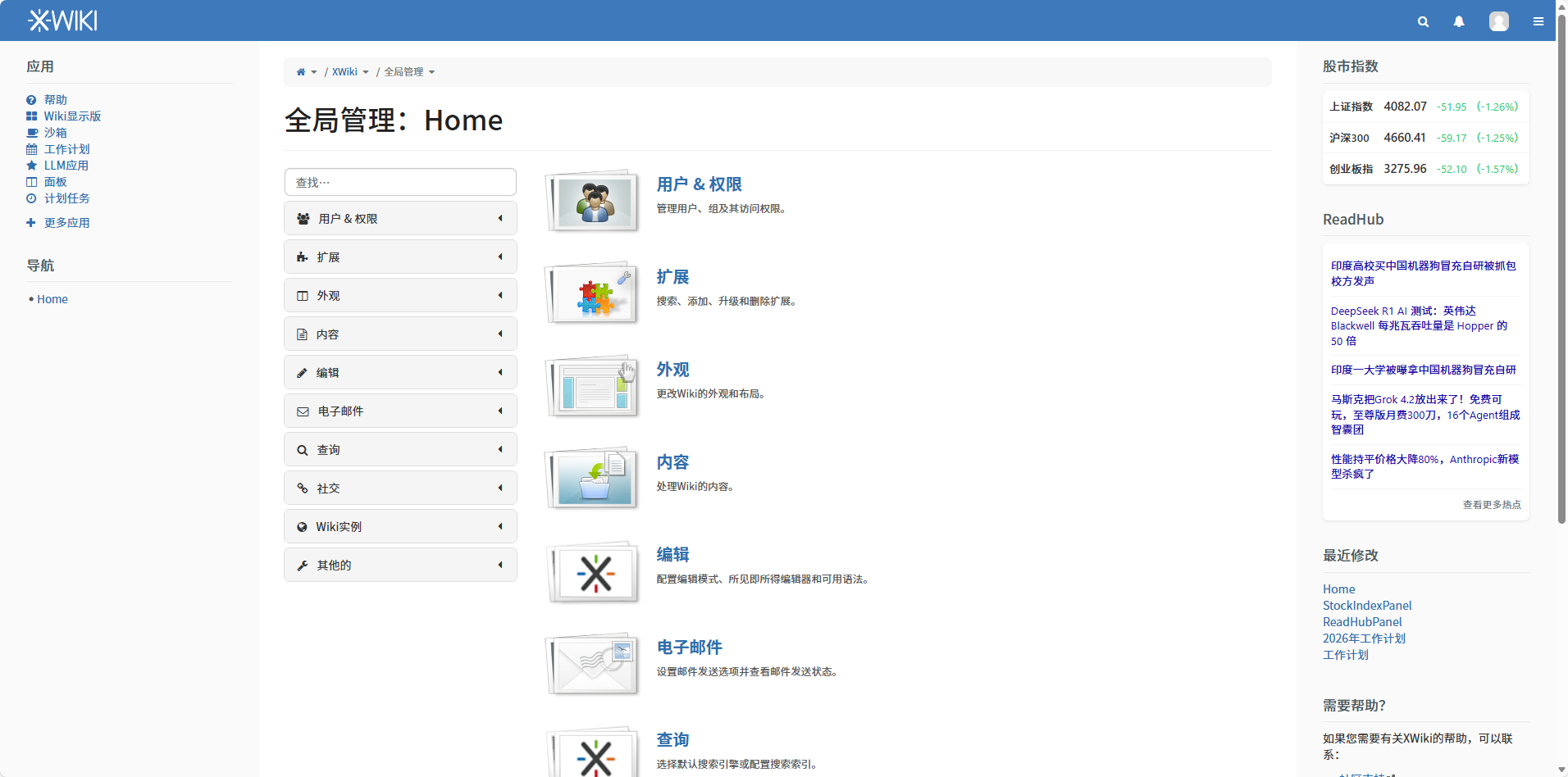
Task: Open the notifications bell icon
Action: click(1459, 21)
